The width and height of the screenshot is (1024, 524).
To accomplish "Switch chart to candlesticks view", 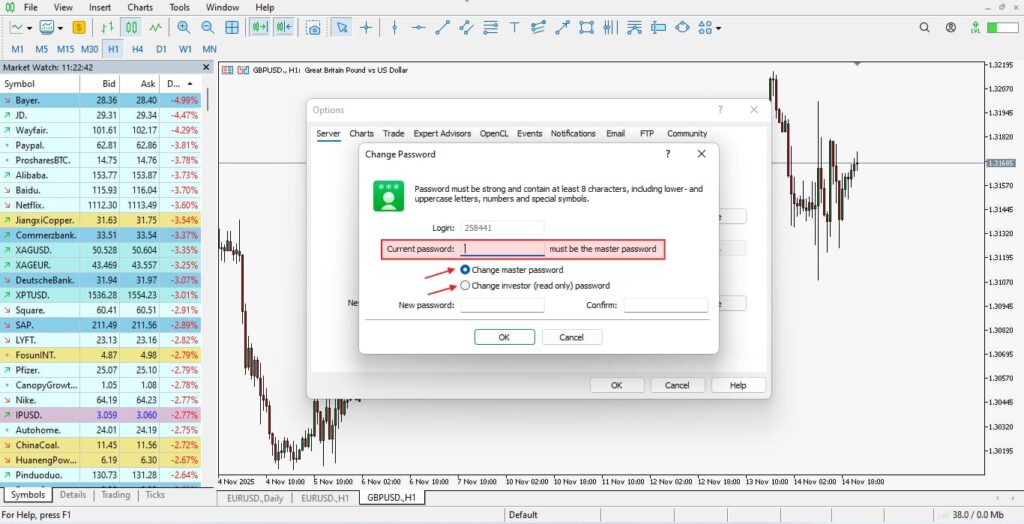I will 132,27.
